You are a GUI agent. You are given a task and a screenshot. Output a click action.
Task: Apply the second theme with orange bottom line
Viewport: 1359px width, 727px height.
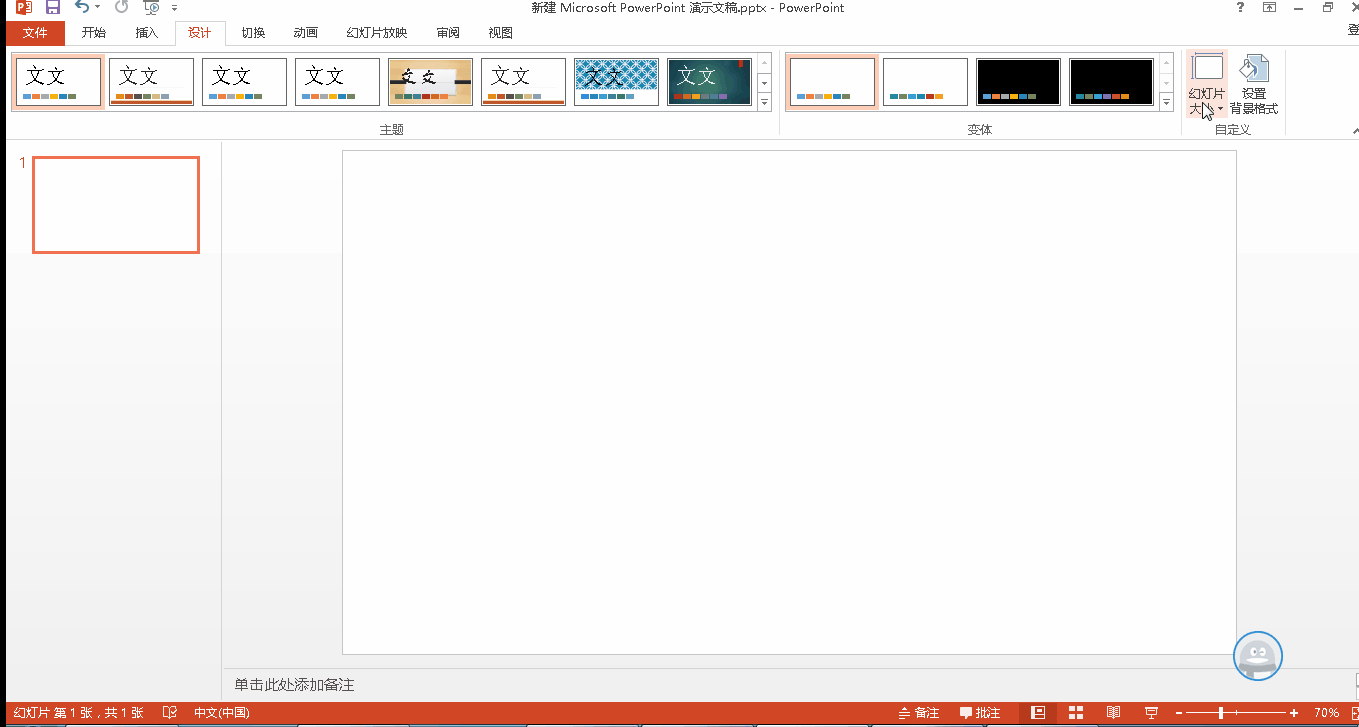coord(151,82)
